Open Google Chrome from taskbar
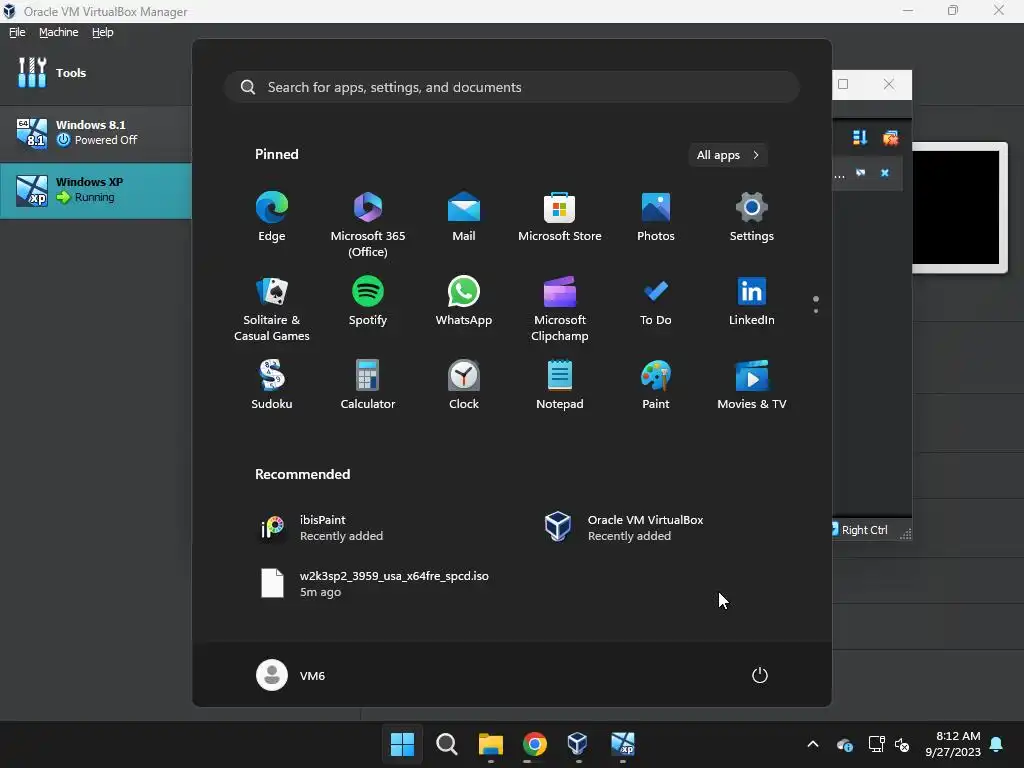1024x768 pixels. [x=535, y=744]
